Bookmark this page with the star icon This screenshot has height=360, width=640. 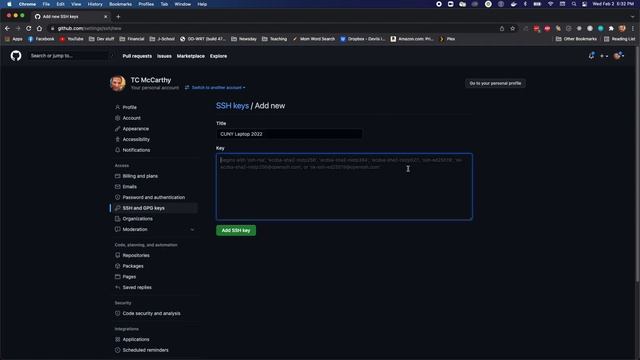click(x=513, y=28)
